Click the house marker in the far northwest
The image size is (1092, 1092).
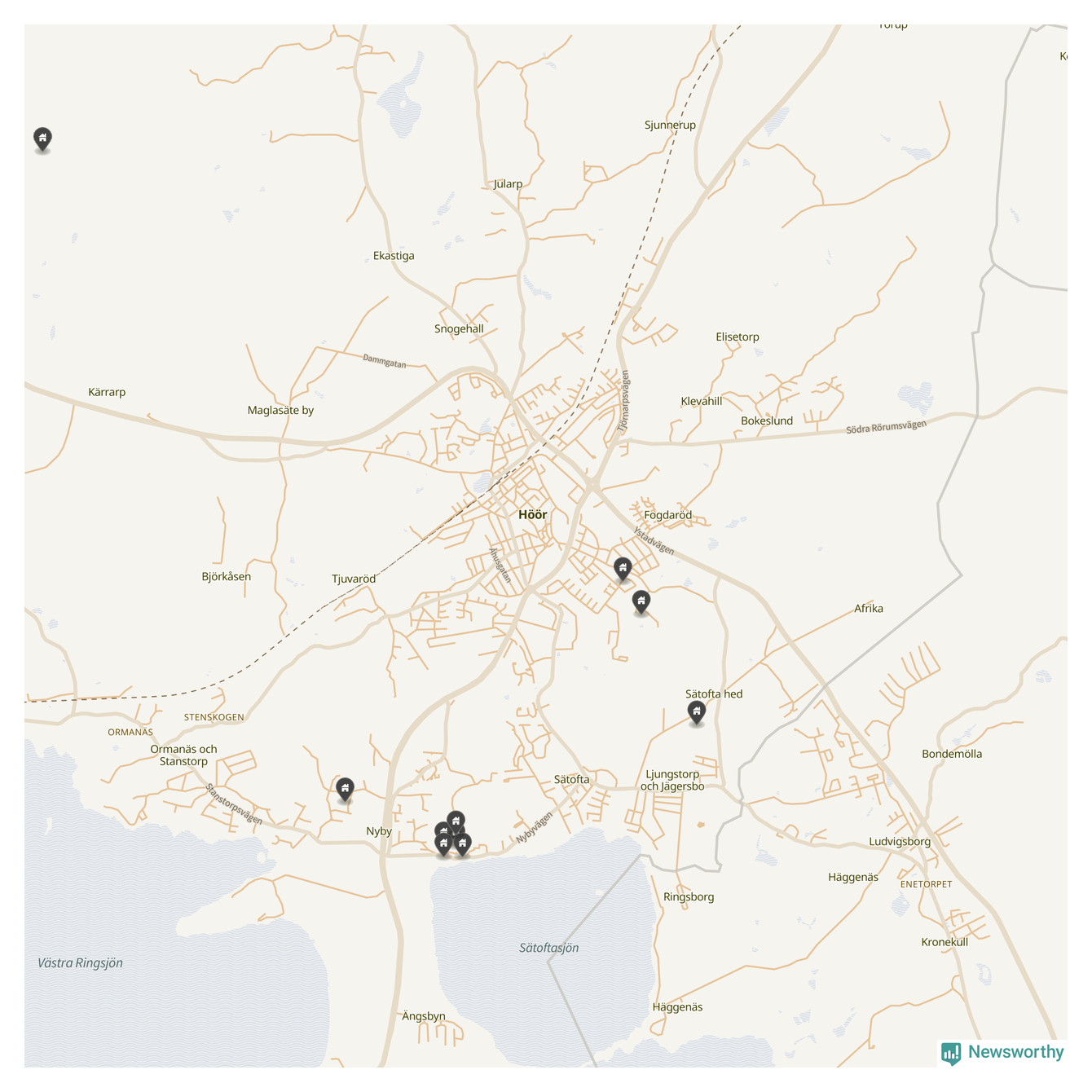[42, 139]
